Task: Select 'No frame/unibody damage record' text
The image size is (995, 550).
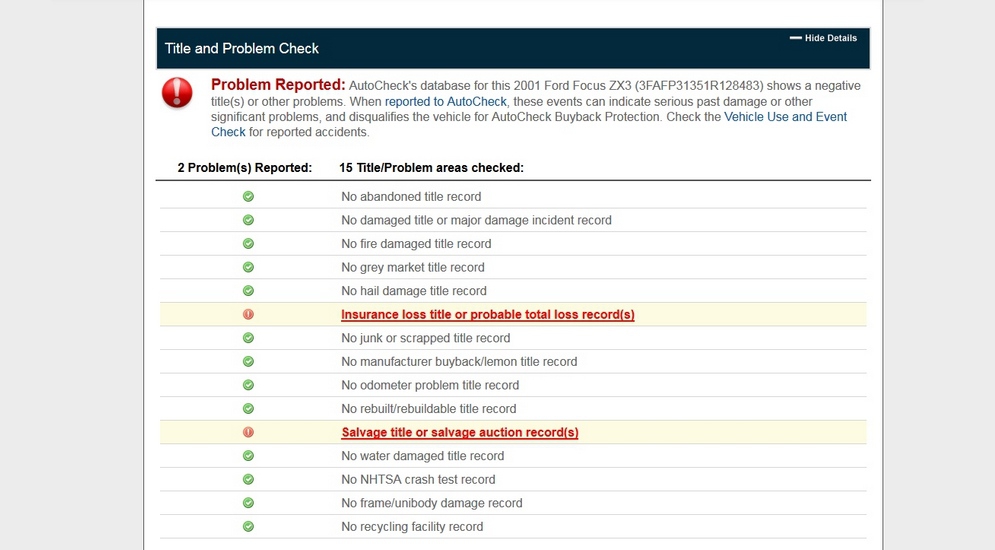Action: pyautogui.click(x=432, y=503)
